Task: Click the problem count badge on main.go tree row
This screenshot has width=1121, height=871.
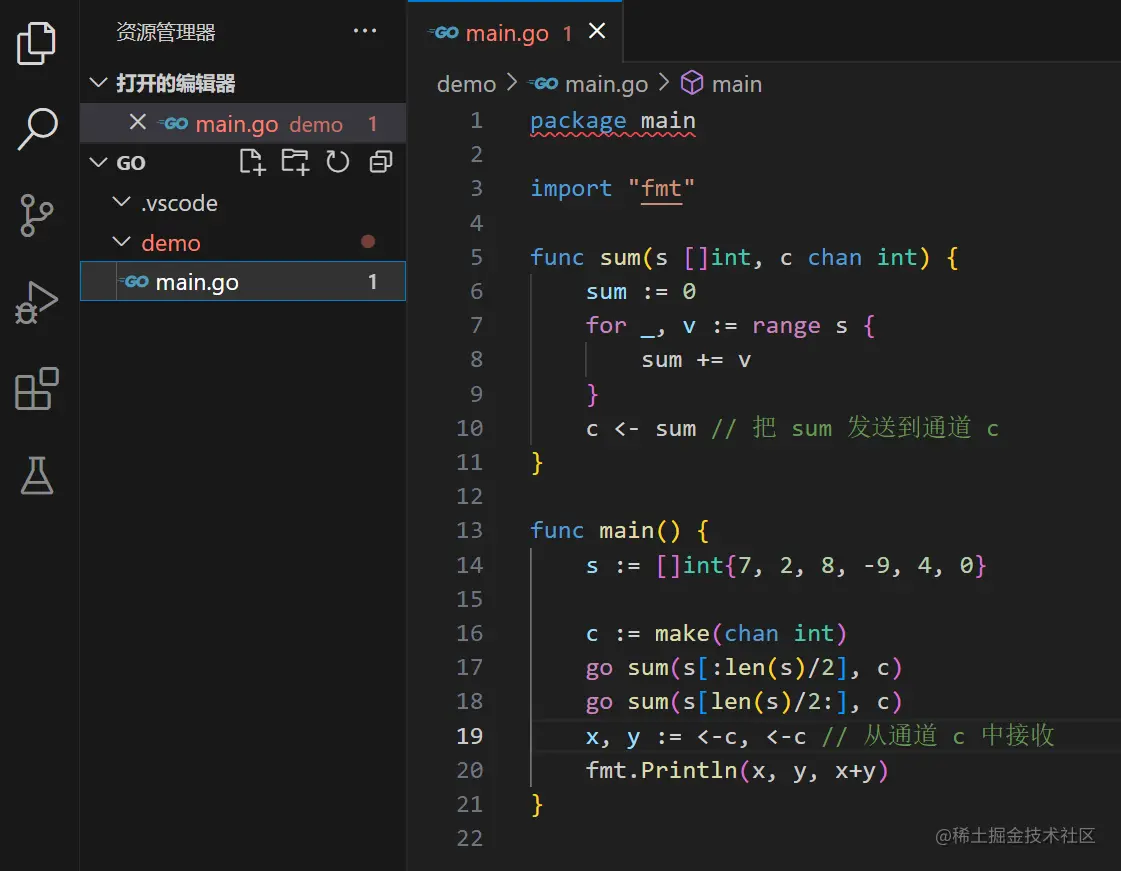Action: pos(372,282)
